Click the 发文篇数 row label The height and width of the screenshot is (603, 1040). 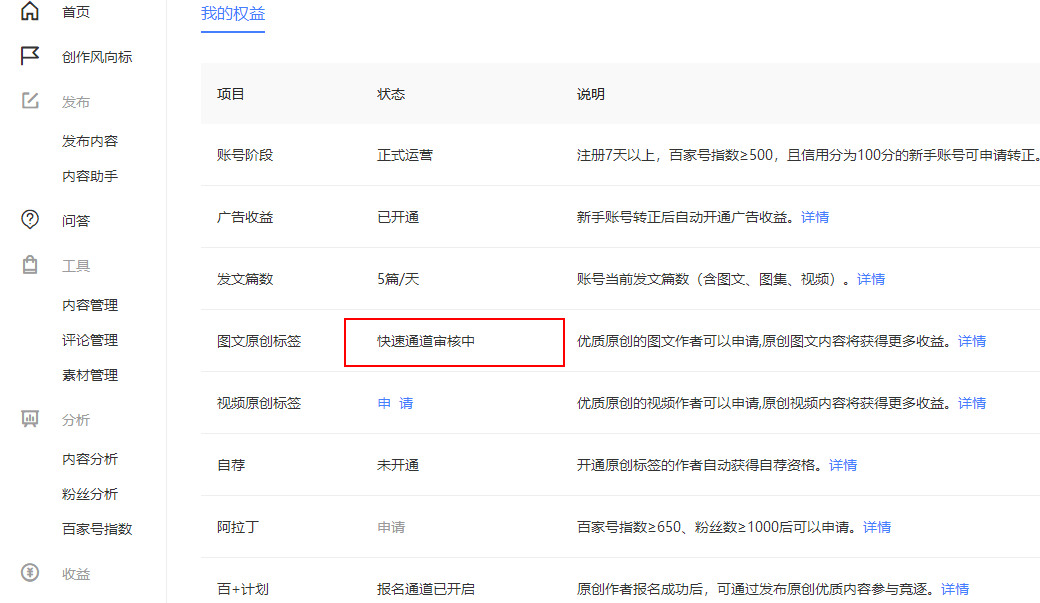pyautogui.click(x=245, y=279)
